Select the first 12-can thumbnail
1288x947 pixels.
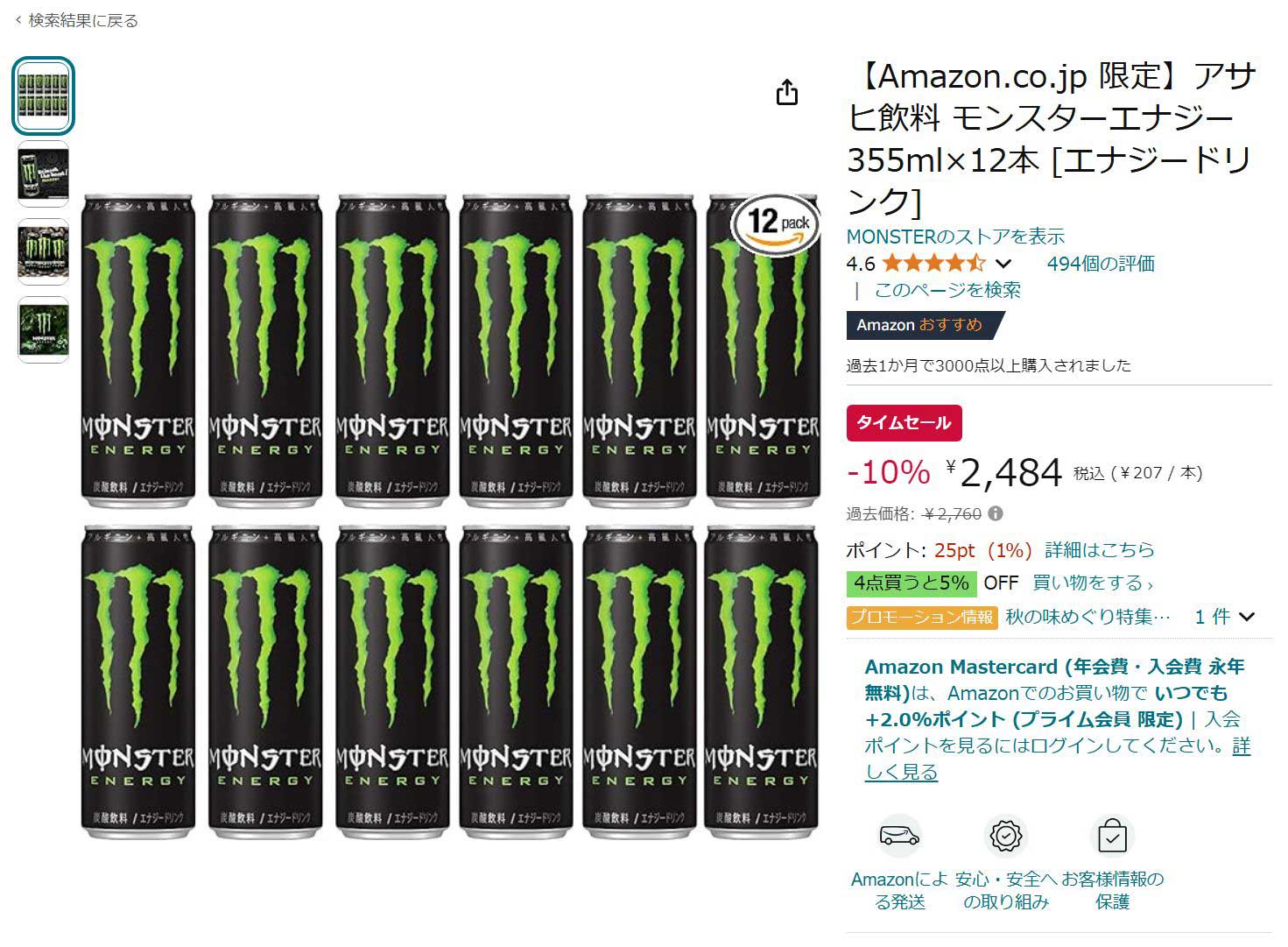[x=43, y=95]
